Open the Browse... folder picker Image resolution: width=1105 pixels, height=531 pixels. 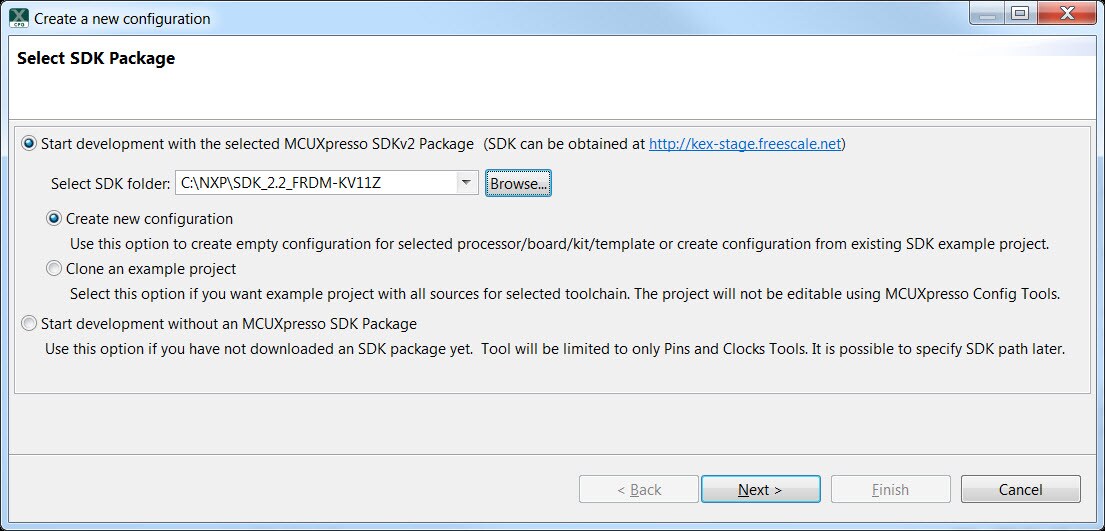click(x=518, y=183)
